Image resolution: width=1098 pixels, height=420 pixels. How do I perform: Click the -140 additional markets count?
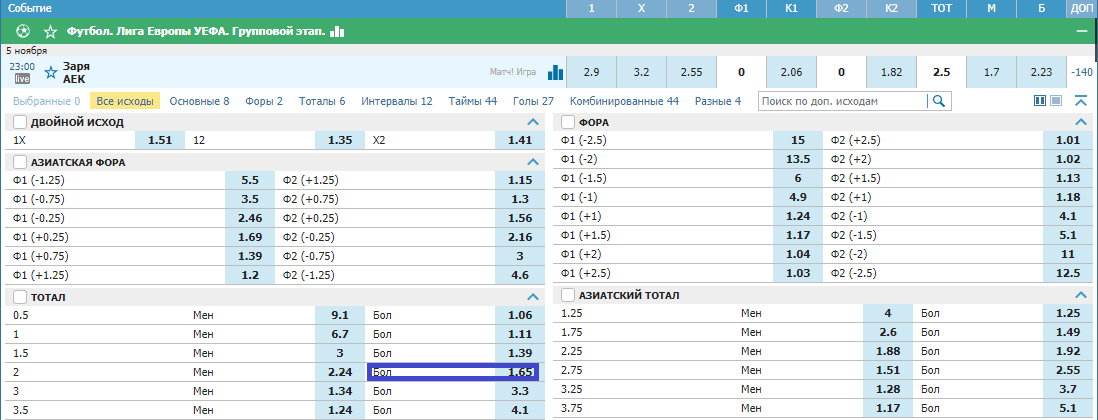coord(1081,72)
